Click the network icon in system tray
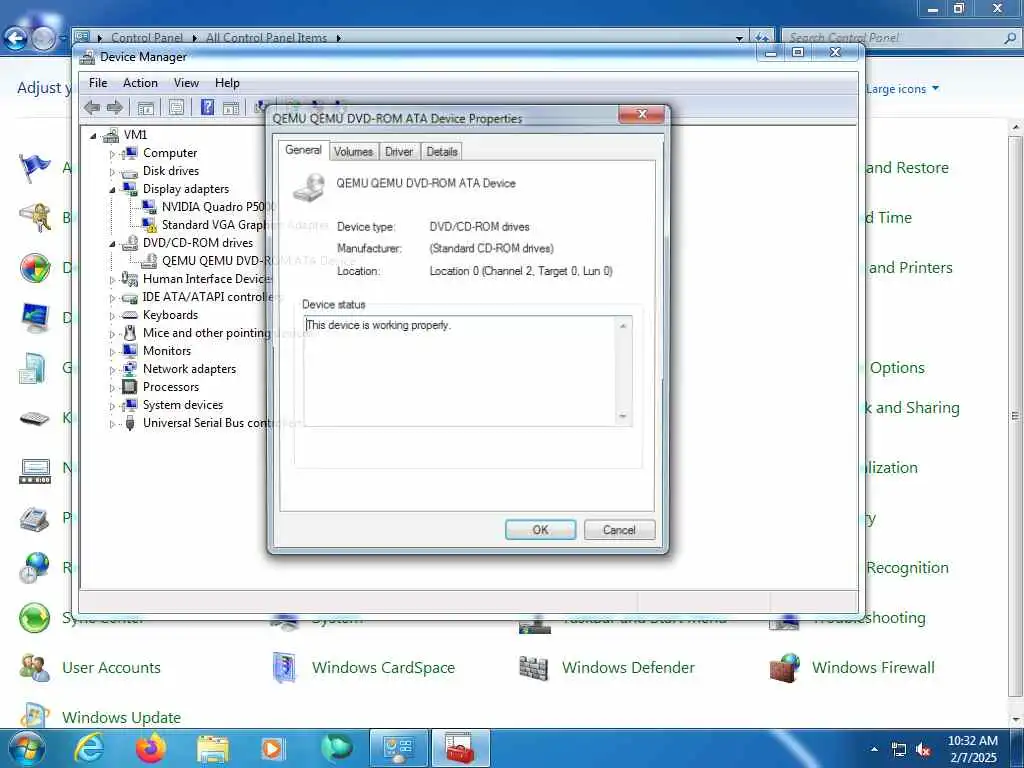Image resolution: width=1024 pixels, height=768 pixels. pos(899,750)
